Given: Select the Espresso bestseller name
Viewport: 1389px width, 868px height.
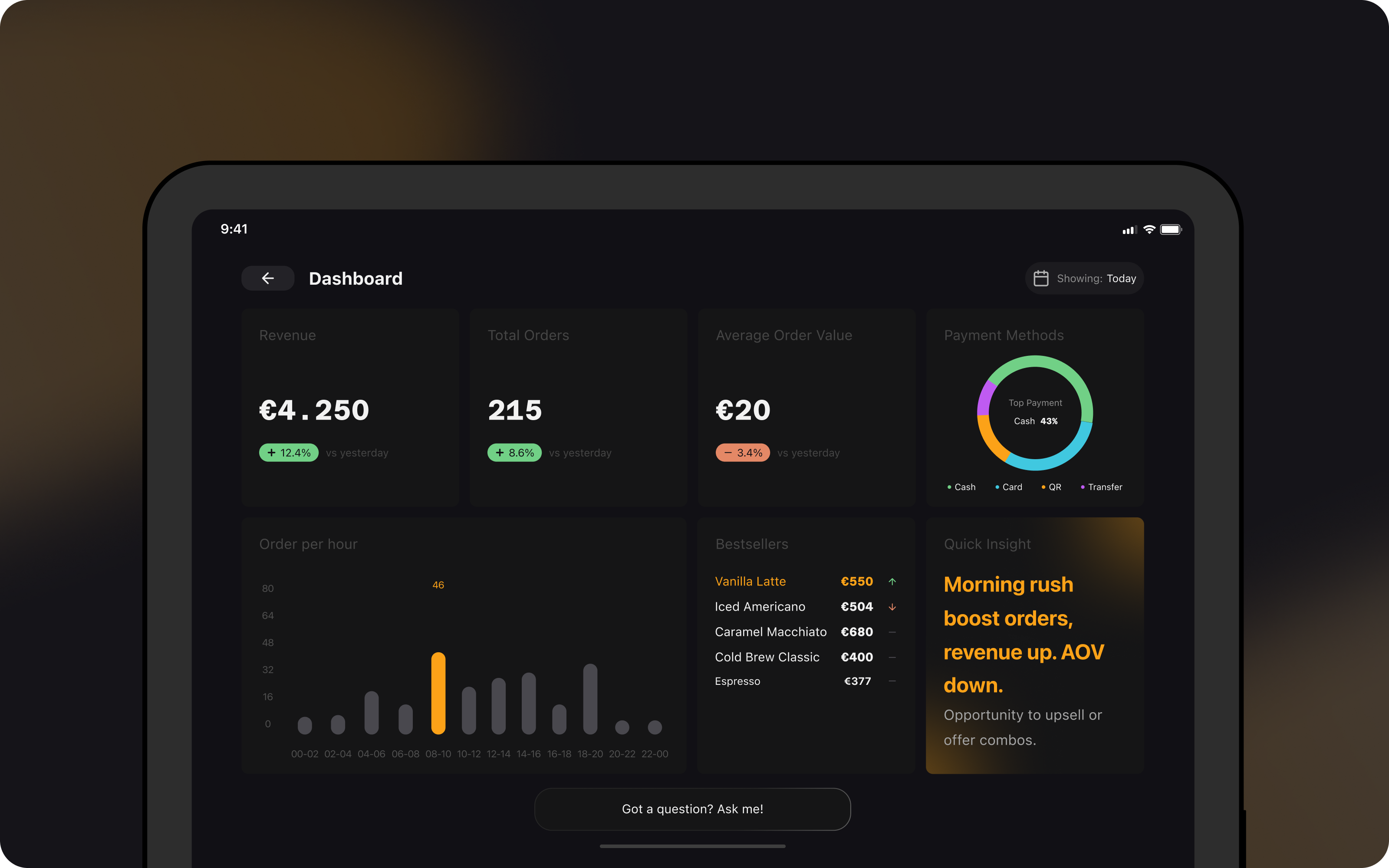Looking at the screenshot, I should click(x=737, y=681).
